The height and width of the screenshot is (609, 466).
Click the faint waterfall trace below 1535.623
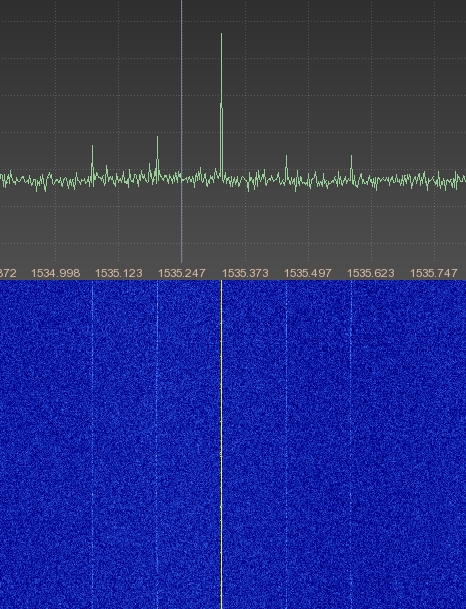click(351, 444)
